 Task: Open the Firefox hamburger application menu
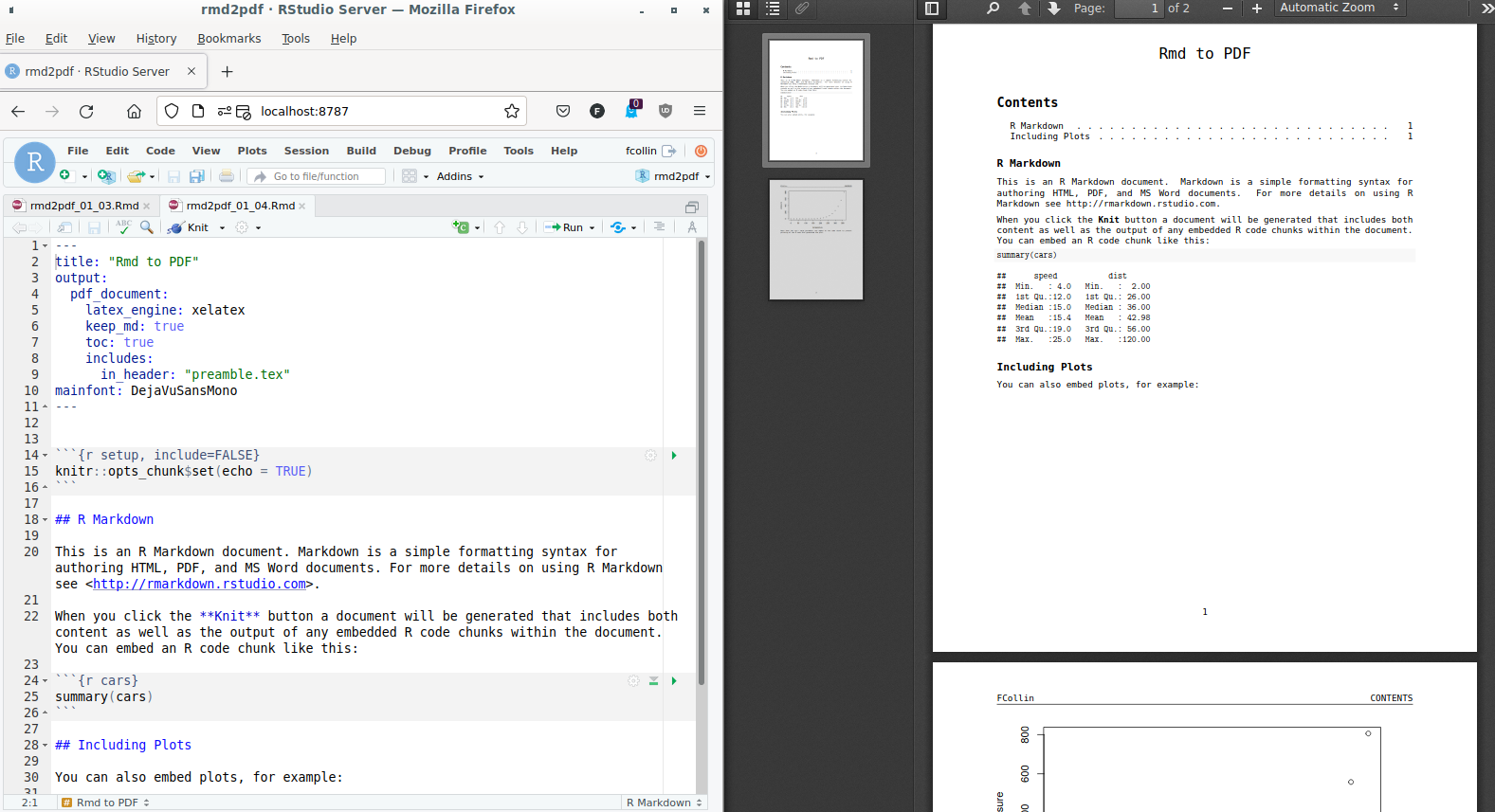click(x=700, y=111)
